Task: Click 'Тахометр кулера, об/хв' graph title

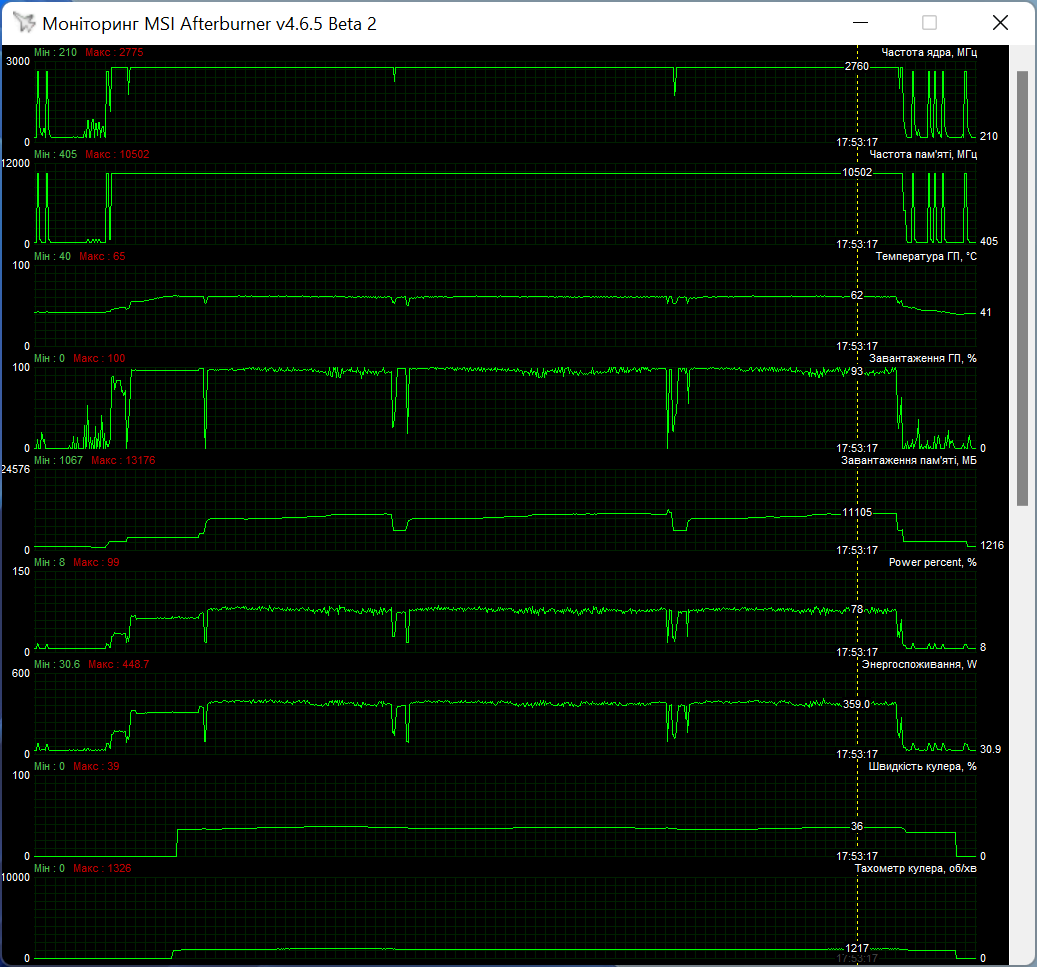Action: [915, 868]
